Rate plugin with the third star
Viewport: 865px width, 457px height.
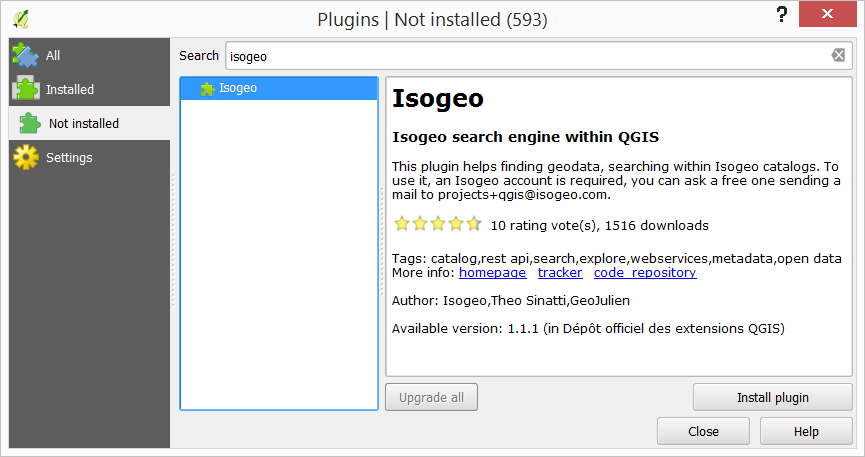pyautogui.click(x=438, y=224)
